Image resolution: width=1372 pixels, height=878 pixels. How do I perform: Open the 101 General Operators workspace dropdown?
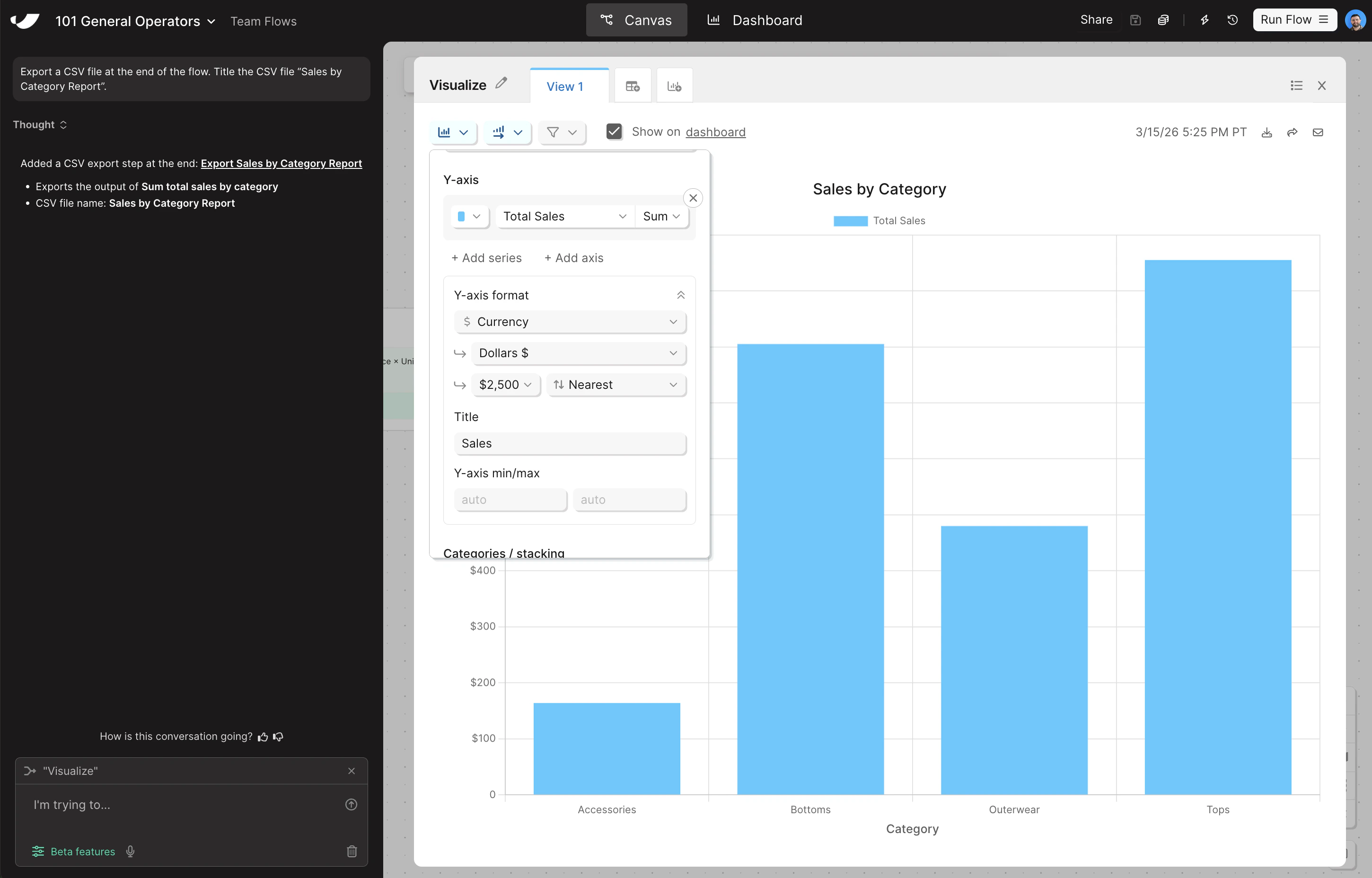pyautogui.click(x=136, y=21)
